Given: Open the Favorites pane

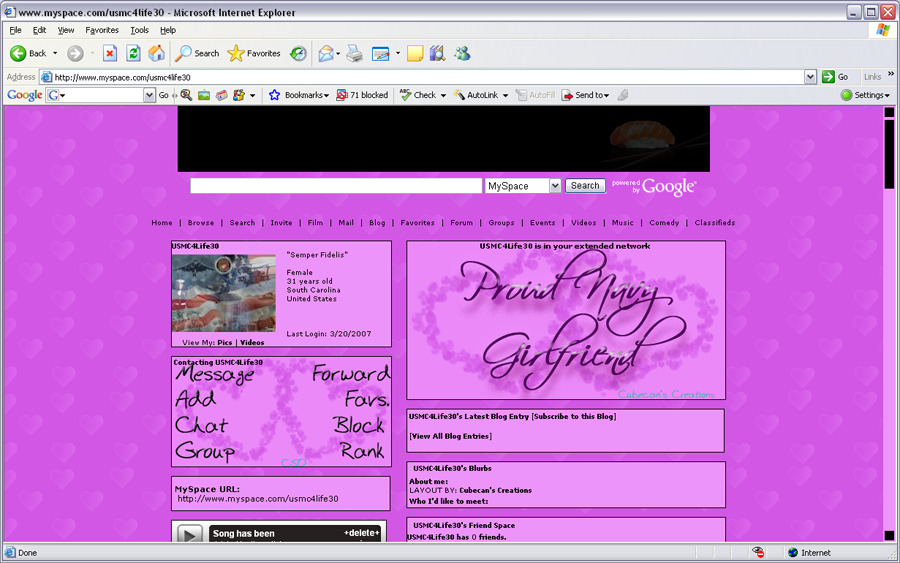Looking at the screenshot, I should [254, 53].
